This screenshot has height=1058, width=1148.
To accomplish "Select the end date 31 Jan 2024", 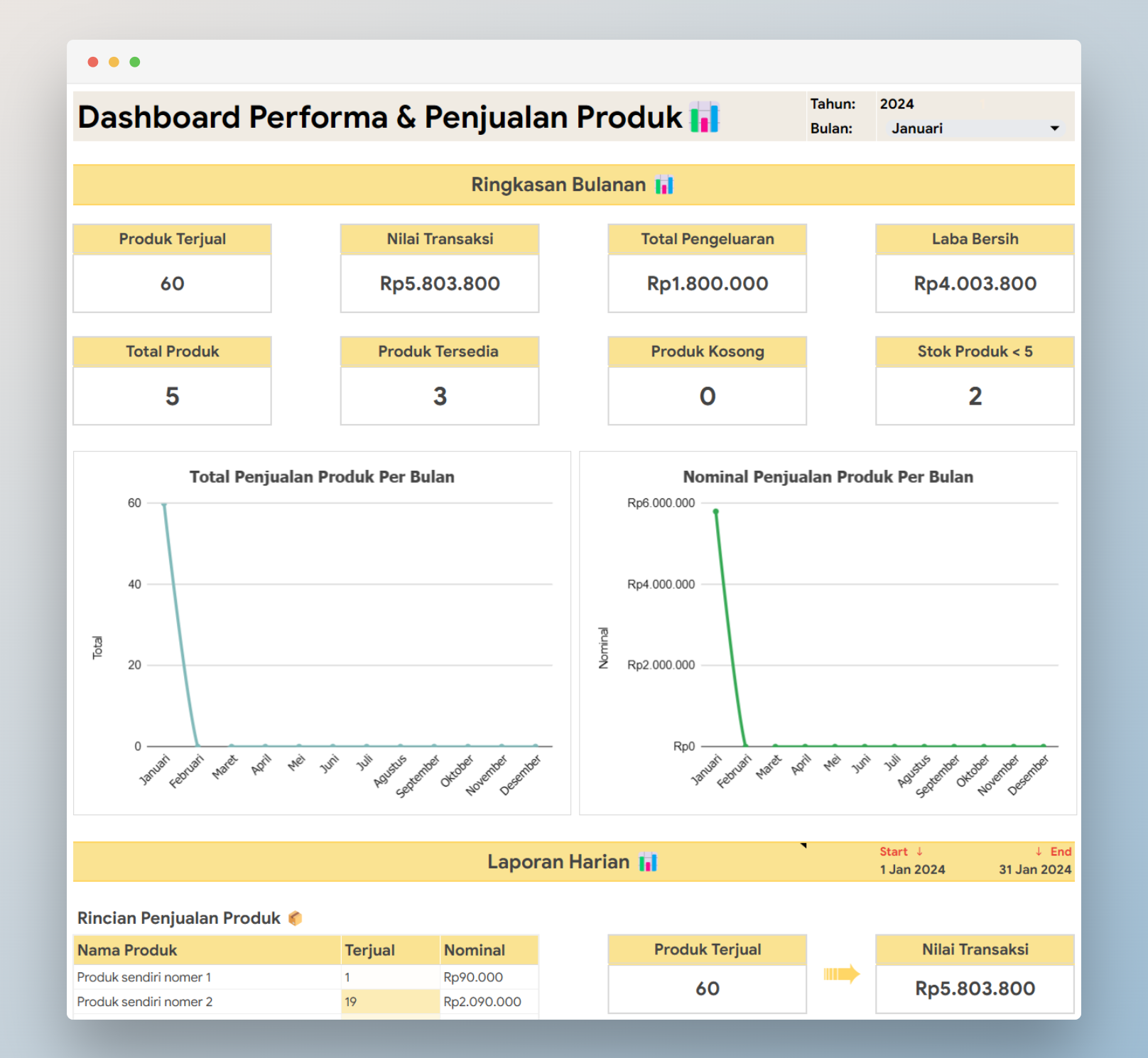I will coord(1035,870).
